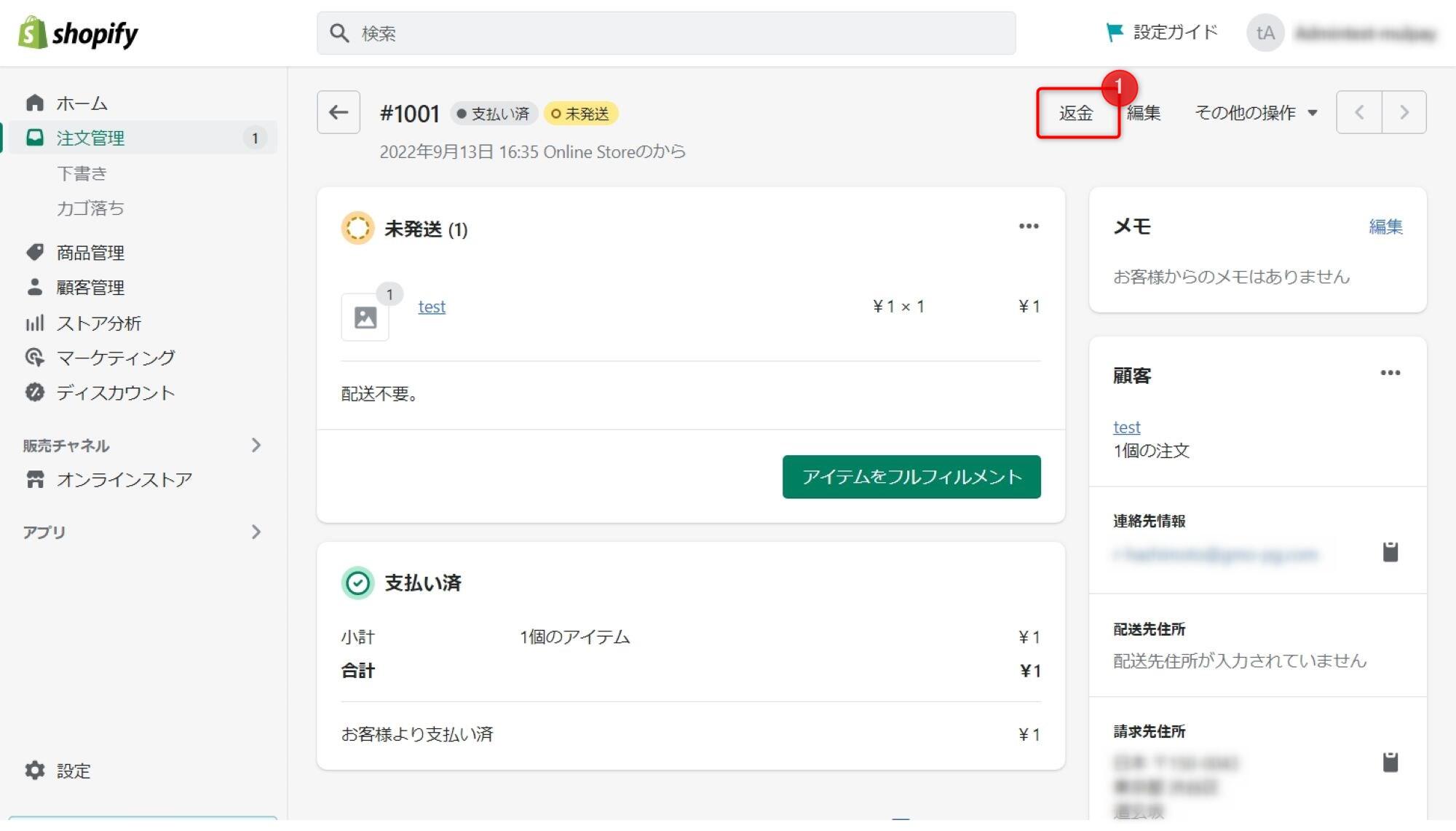Open the 未発送 card overflow menu
This screenshot has width=1456, height=831.
pos(1029,226)
